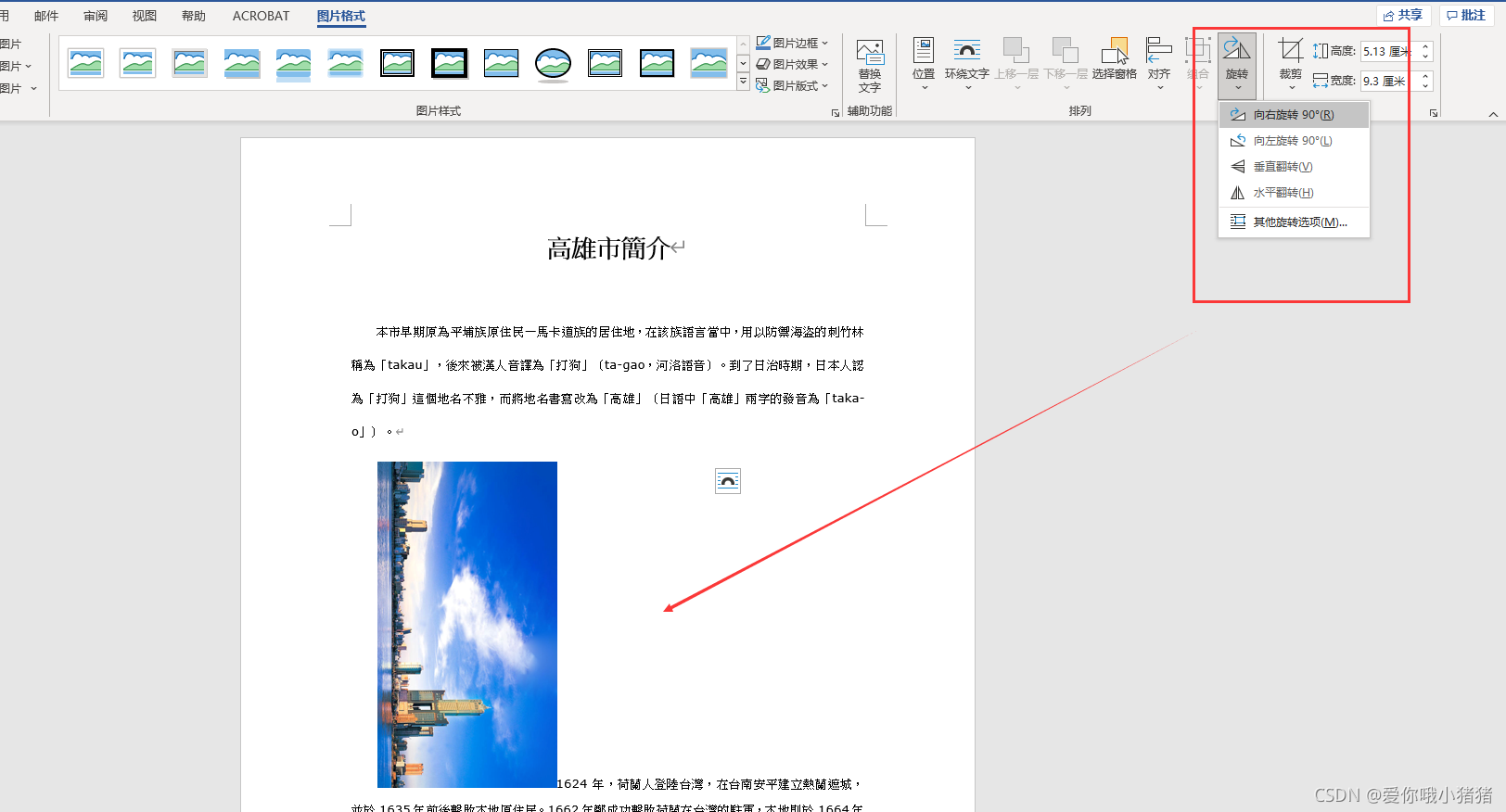Open layout options icon beside the picture
Viewport: 1506px width, 812px height.
pyautogui.click(x=728, y=481)
